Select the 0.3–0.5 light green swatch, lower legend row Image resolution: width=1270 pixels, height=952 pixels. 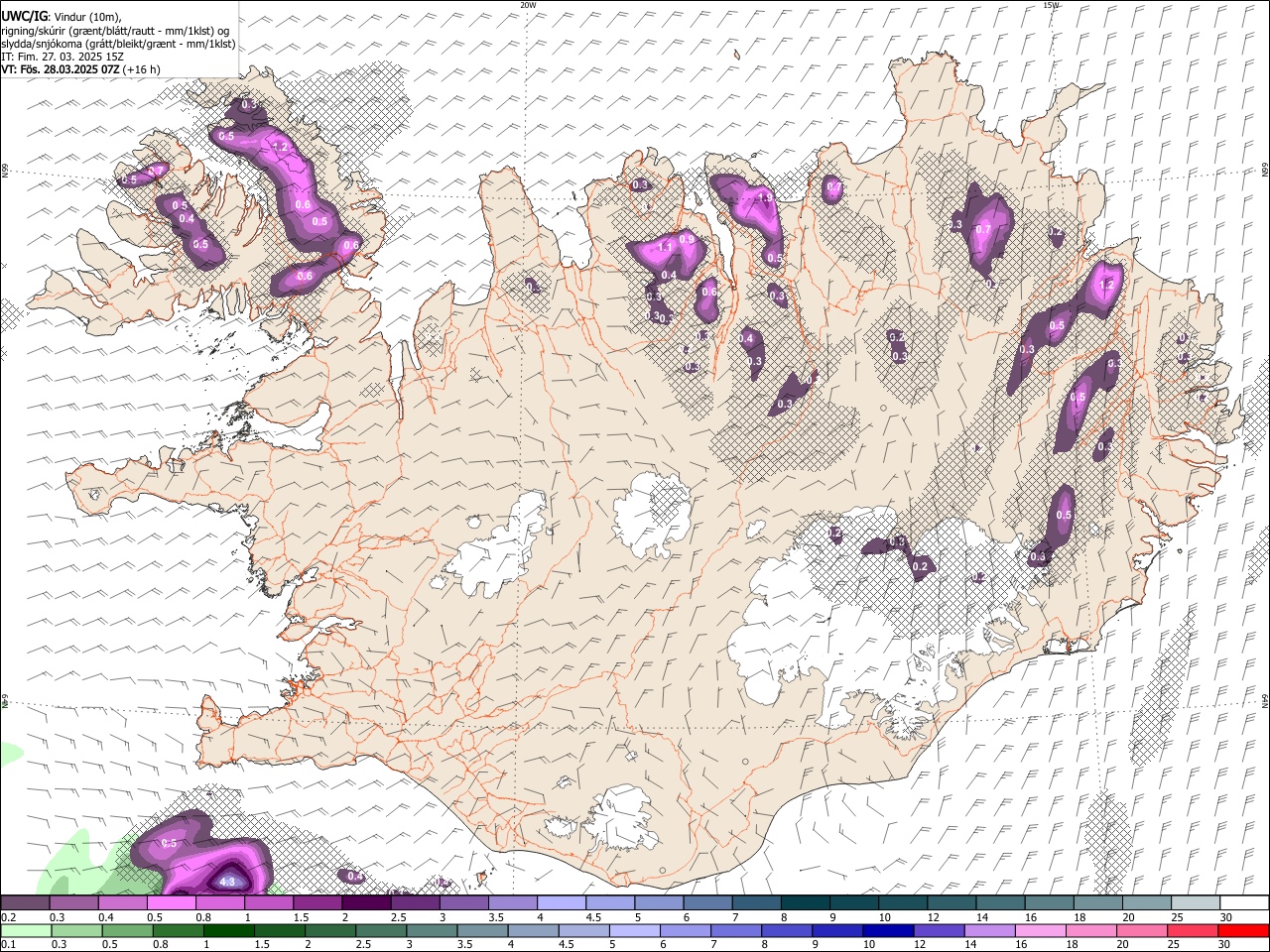pos(77,930)
